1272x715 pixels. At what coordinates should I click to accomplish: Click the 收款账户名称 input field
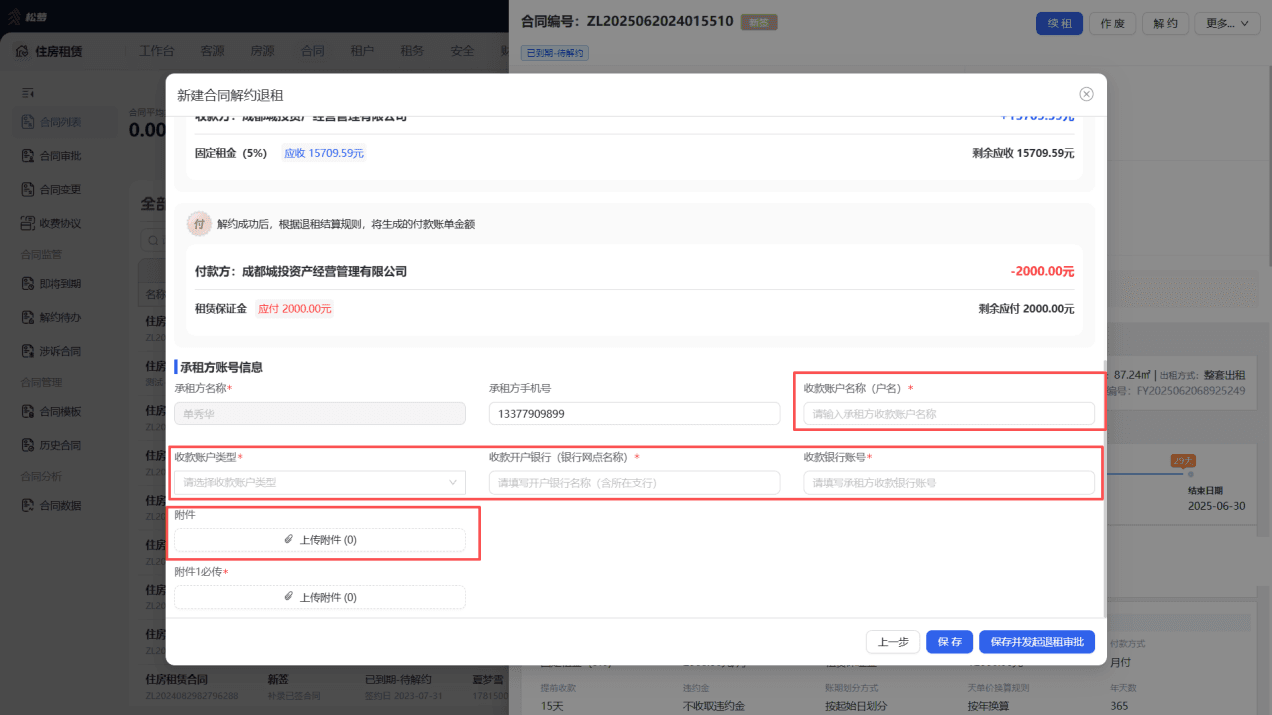[949, 414]
